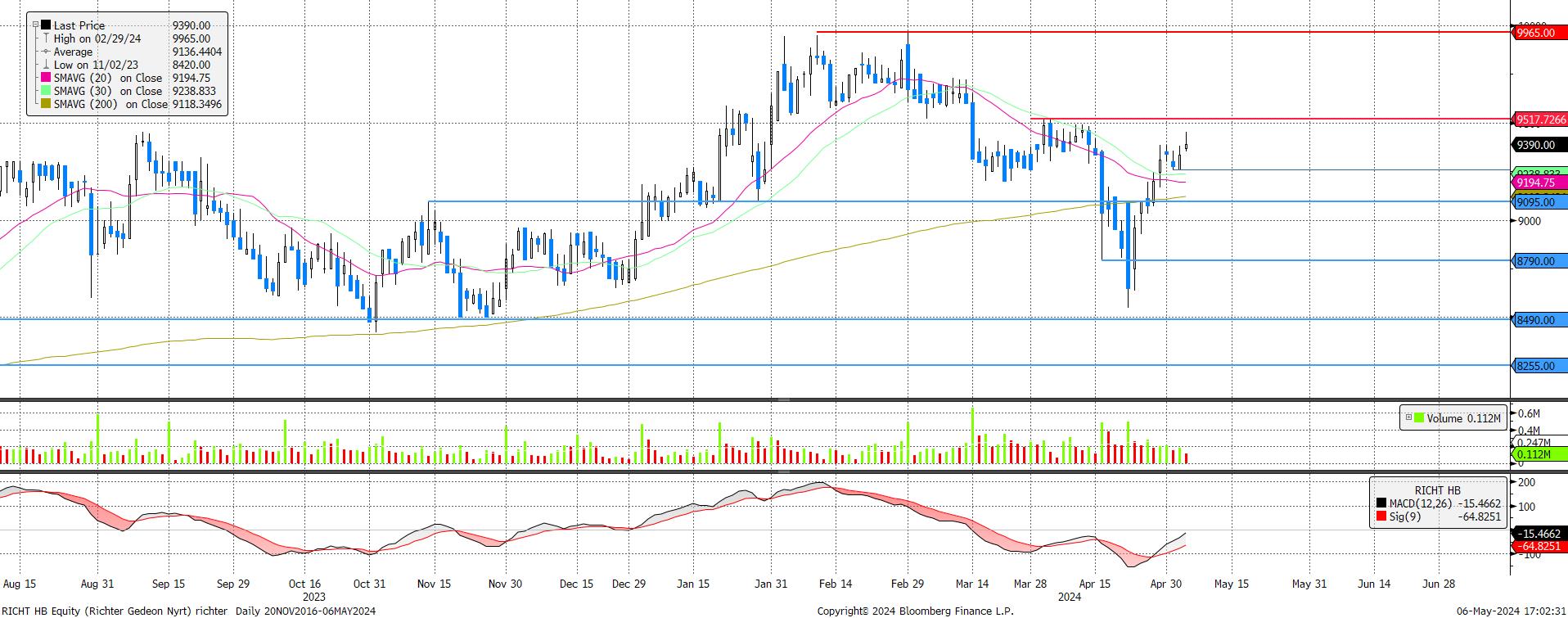Screen dimensions: 1568x618
Task: Click the RICHT HB indicator legend title
Action: coord(1437,490)
